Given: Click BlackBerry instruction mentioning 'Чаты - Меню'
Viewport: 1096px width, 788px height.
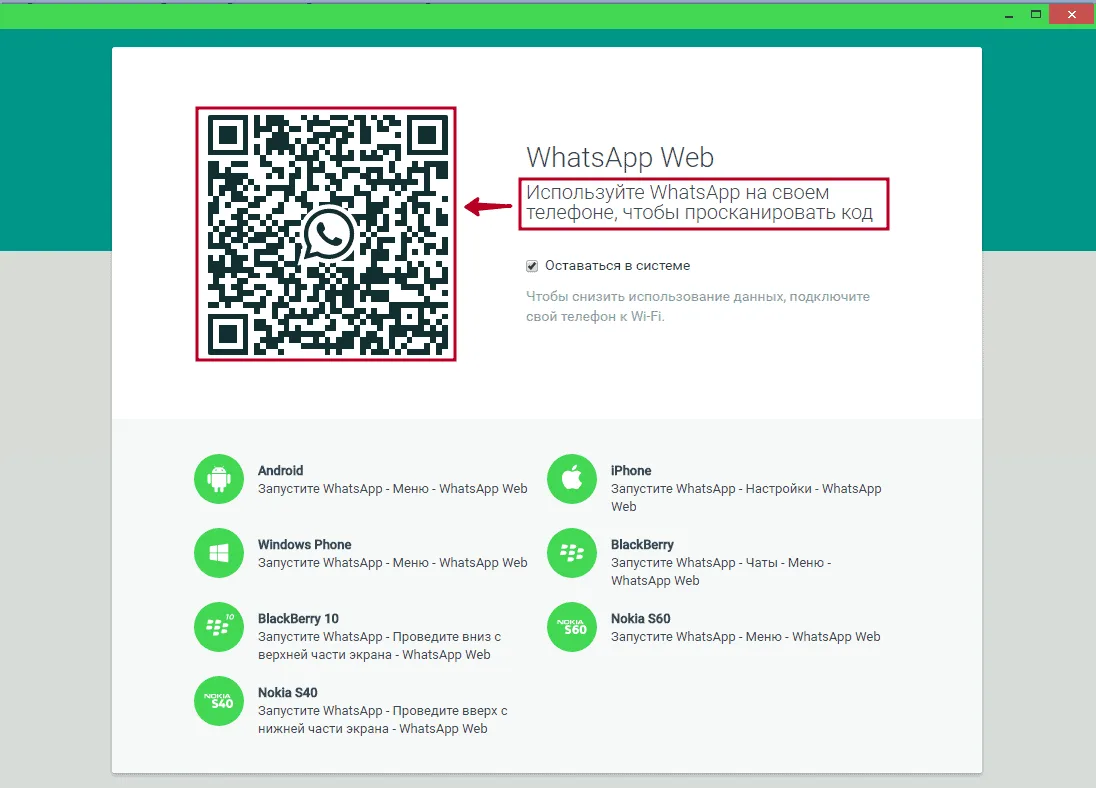Looking at the screenshot, I should 721,571.
